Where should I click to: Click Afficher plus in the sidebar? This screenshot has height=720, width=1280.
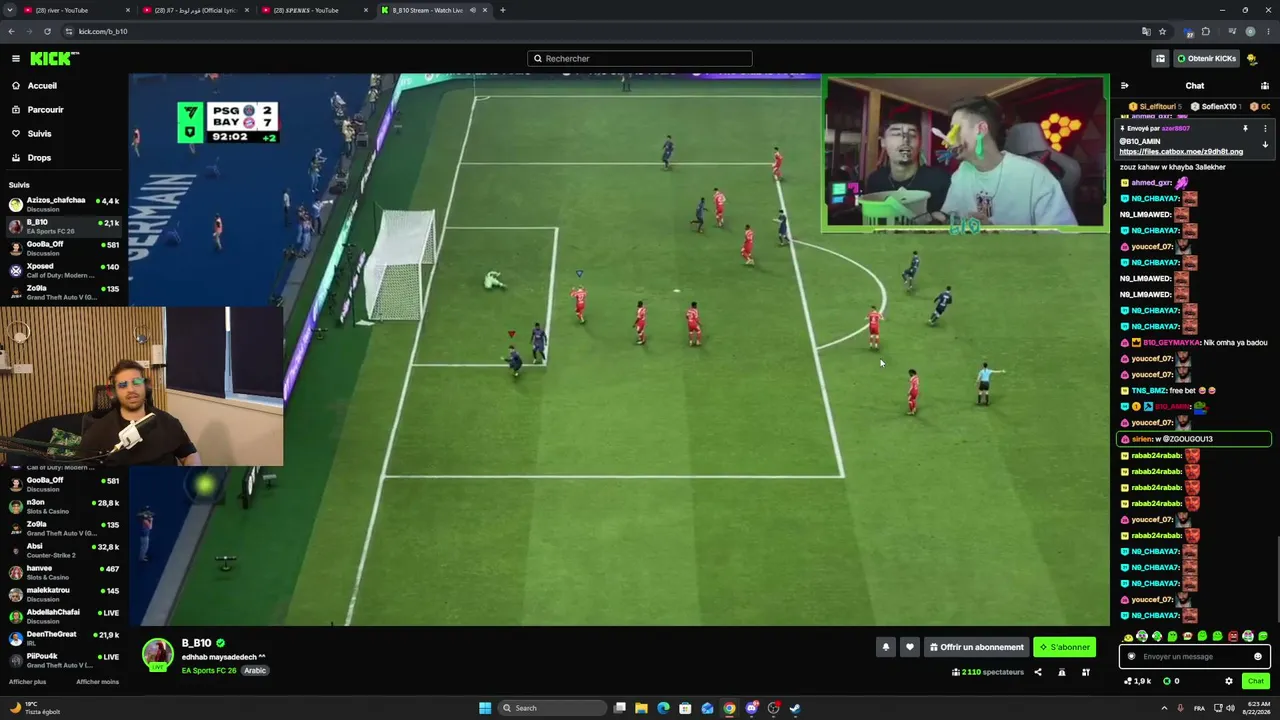[x=27, y=682]
